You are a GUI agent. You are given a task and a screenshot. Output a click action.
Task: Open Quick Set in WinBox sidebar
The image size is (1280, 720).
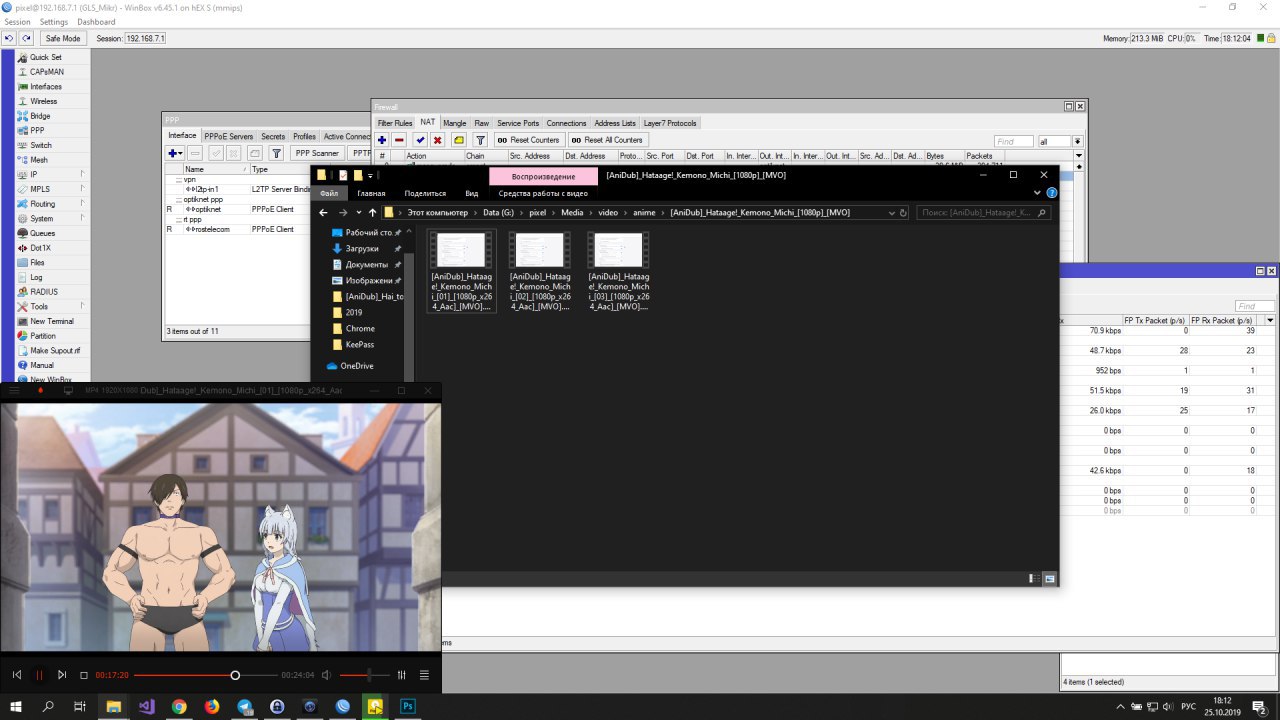(x=45, y=57)
